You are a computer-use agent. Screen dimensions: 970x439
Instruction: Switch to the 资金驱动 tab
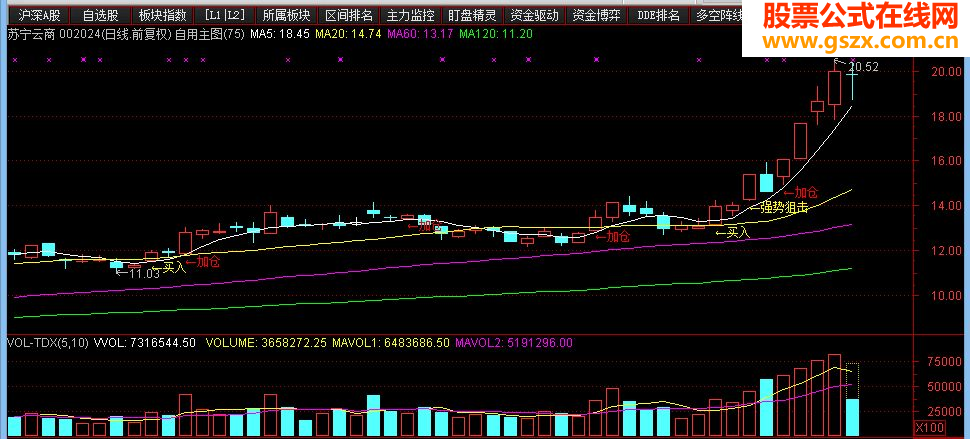click(534, 15)
